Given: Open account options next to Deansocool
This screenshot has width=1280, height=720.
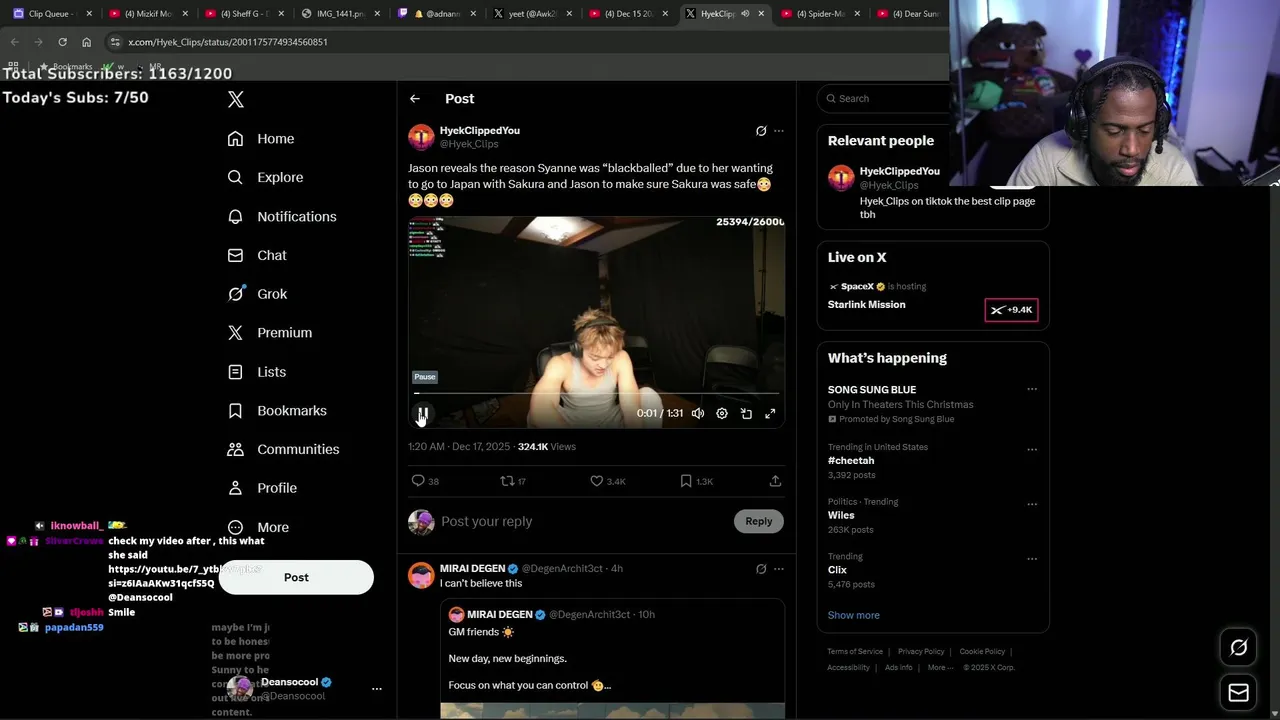Looking at the screenshot, I should tap(377, 689).
